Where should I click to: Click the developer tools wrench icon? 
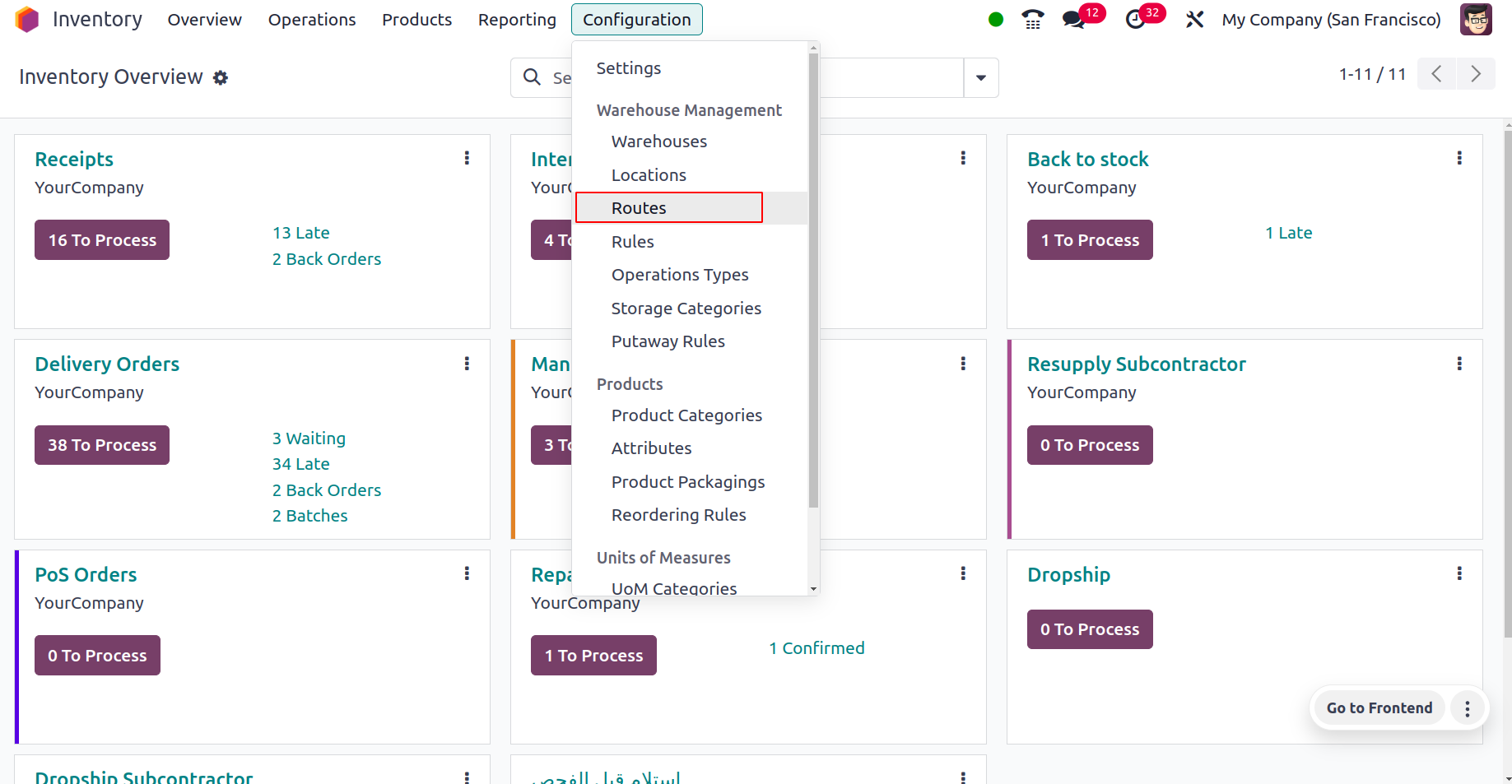click(x=1194, y=19)
